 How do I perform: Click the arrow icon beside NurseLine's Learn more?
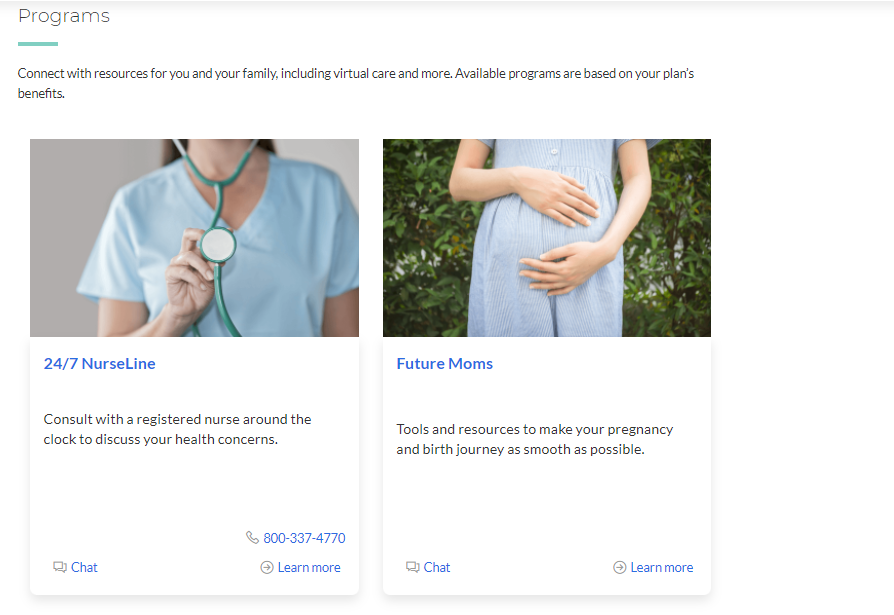tap(267, 567)
